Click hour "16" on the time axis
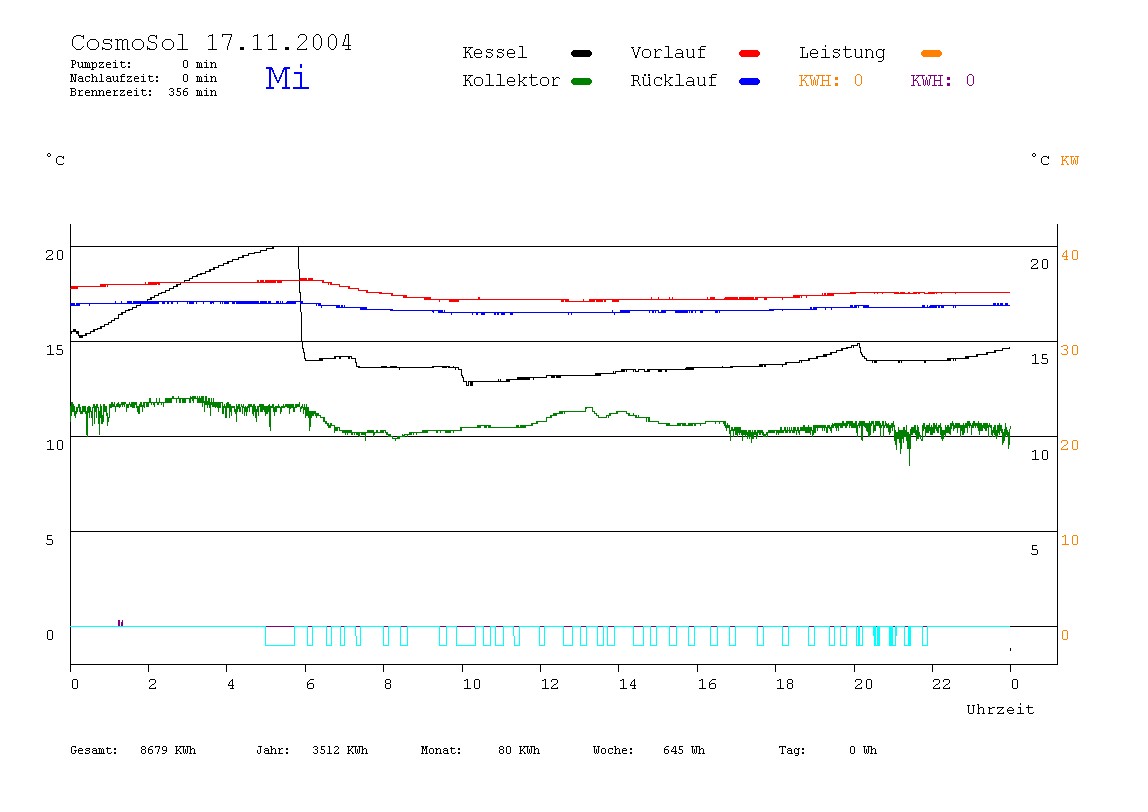The height and width of the screenshot is (812, 1148). (707, 684)
